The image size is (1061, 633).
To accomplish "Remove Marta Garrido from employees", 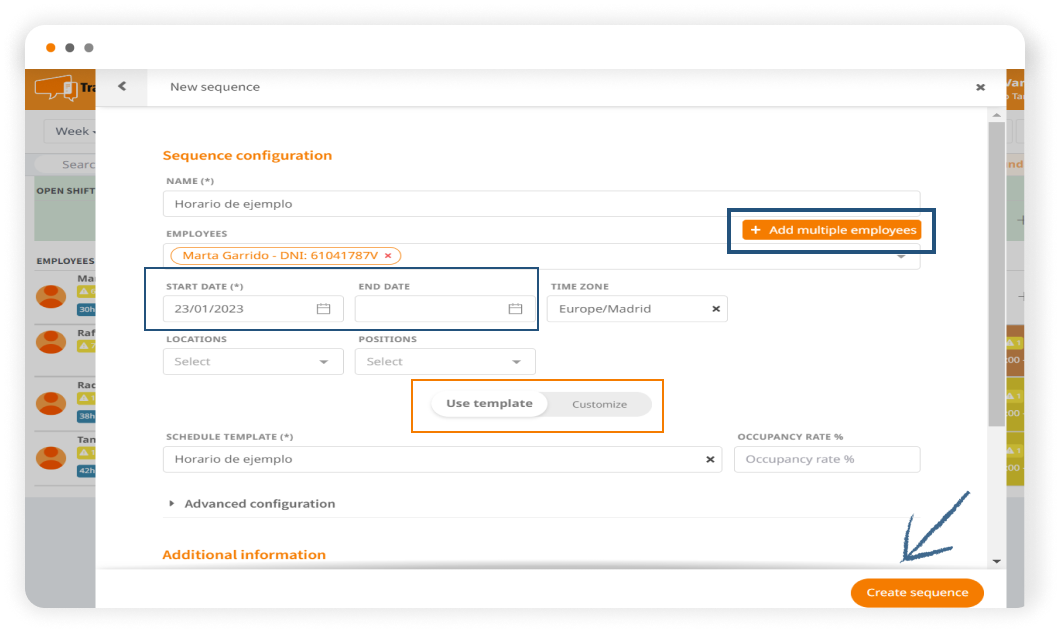I will [388, 256].
